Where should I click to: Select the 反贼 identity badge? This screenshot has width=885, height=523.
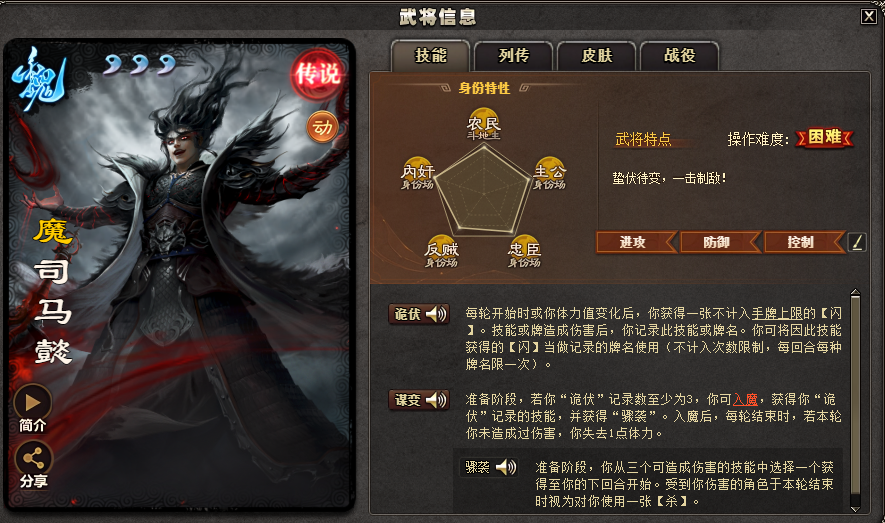click(x=441, y=251)
